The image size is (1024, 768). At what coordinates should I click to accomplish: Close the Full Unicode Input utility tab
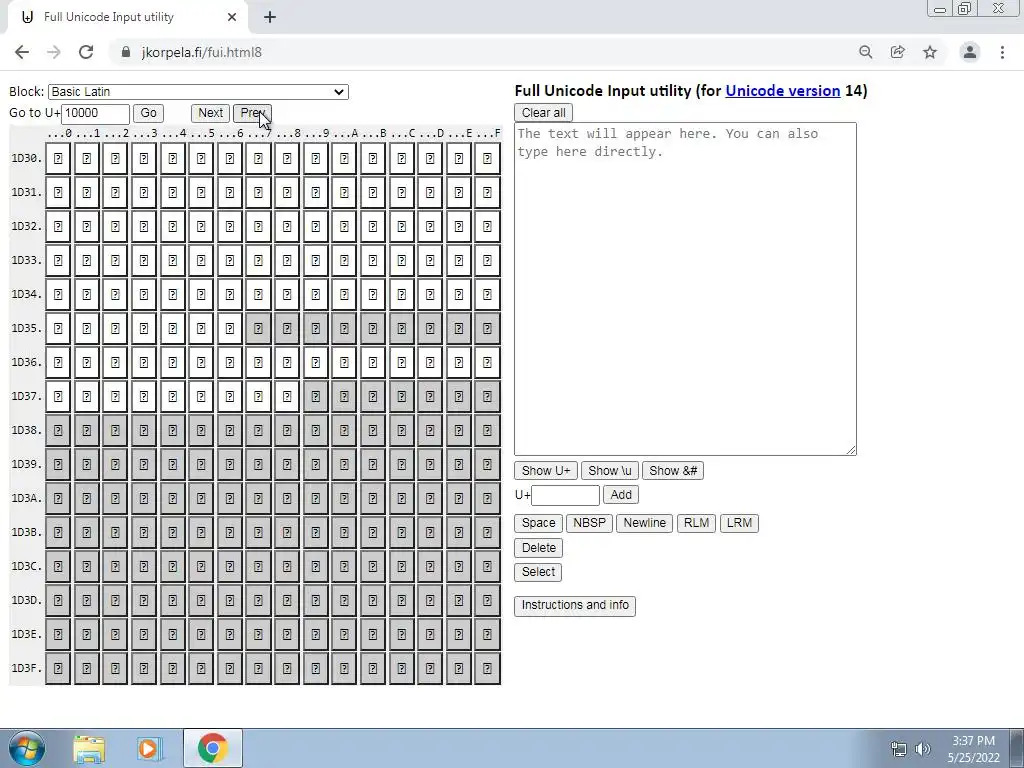click(x=232, y=18)
